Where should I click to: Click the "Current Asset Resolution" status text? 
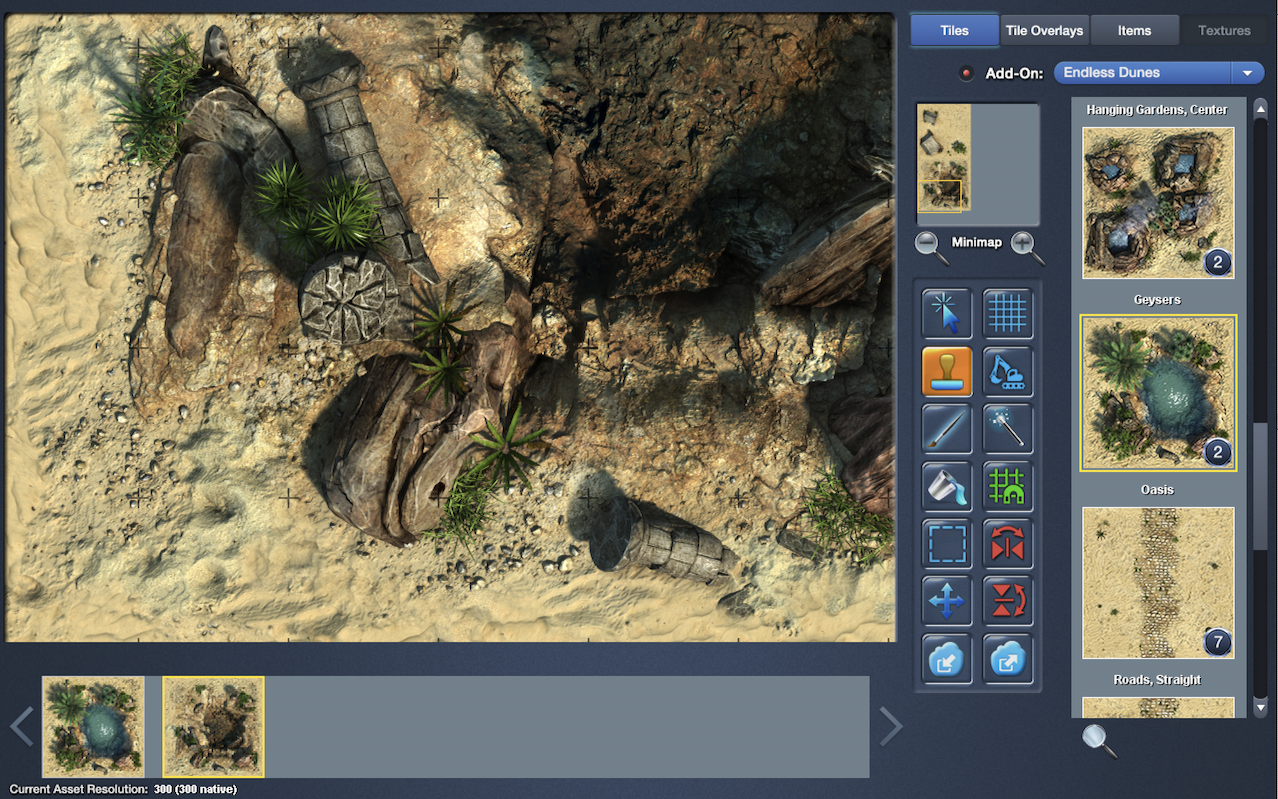[x=79, y=789]
